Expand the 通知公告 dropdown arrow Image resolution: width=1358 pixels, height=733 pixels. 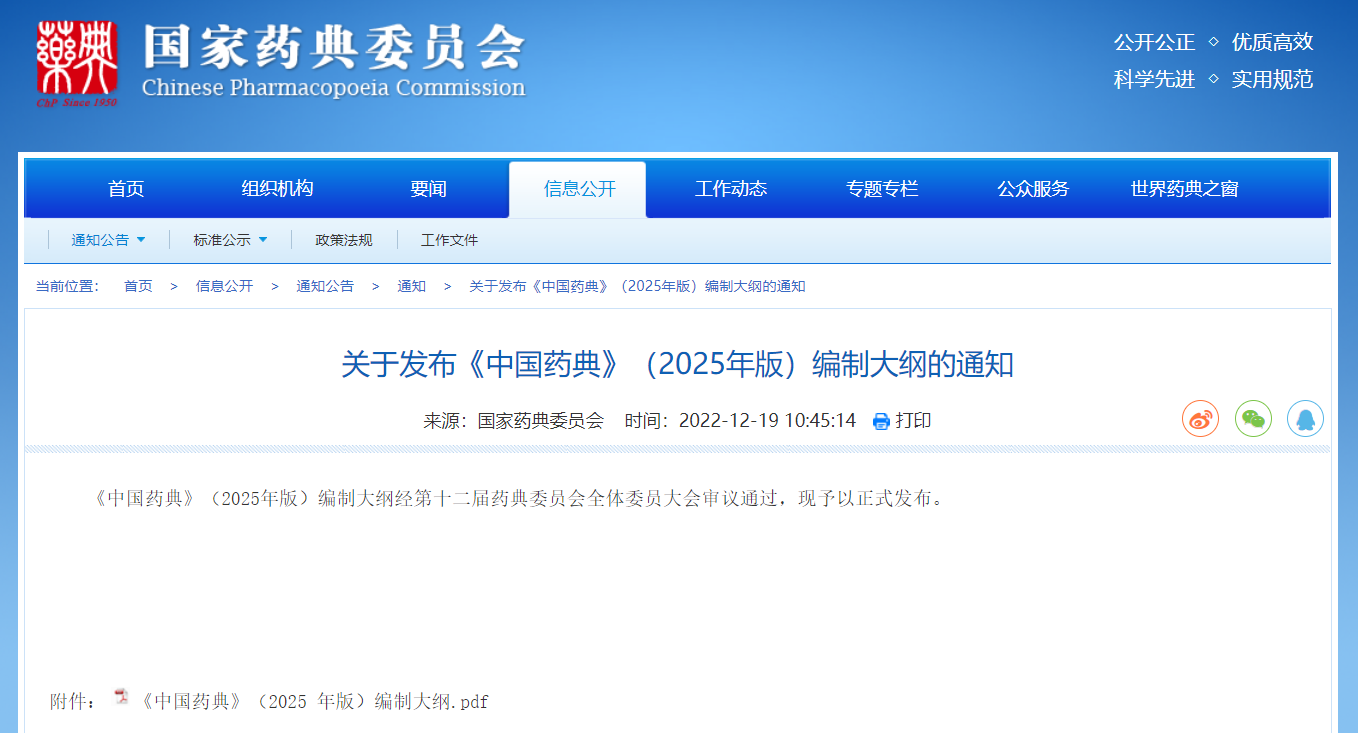coord(141,240)
